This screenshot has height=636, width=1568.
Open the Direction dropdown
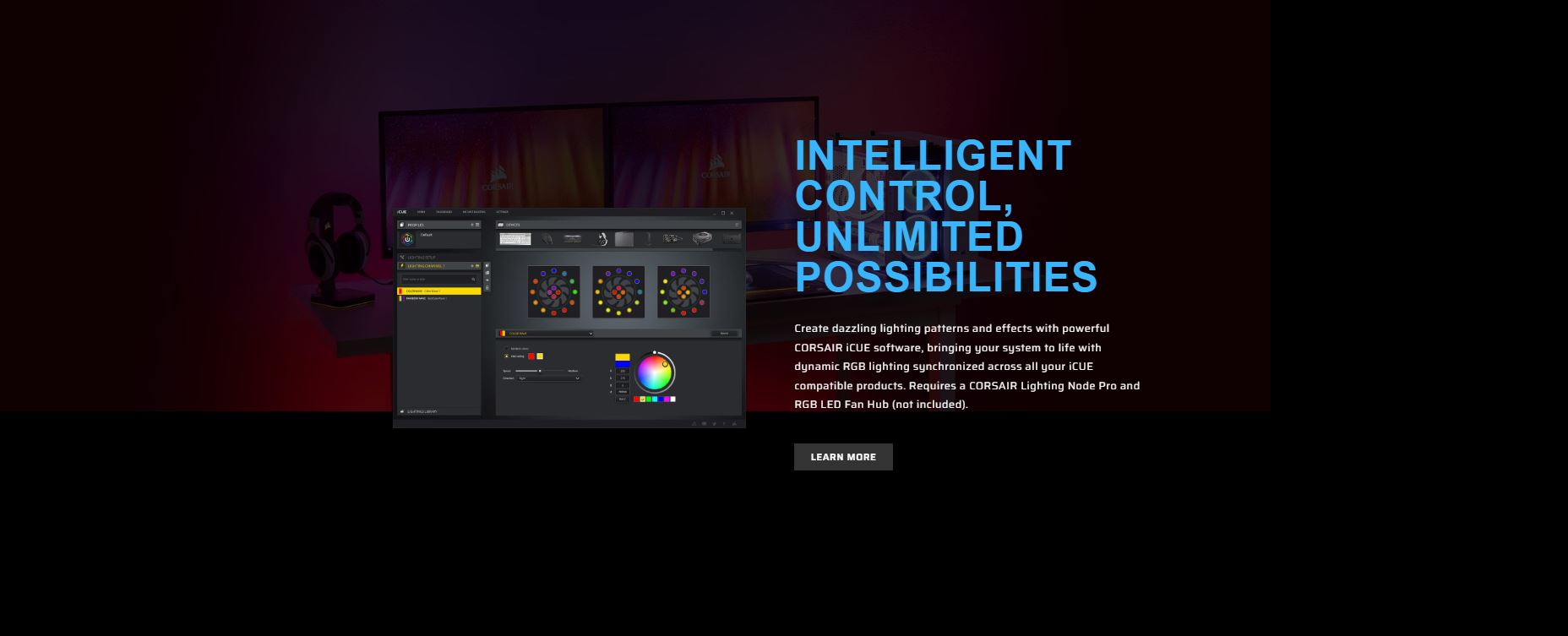[x=549, y=378]
